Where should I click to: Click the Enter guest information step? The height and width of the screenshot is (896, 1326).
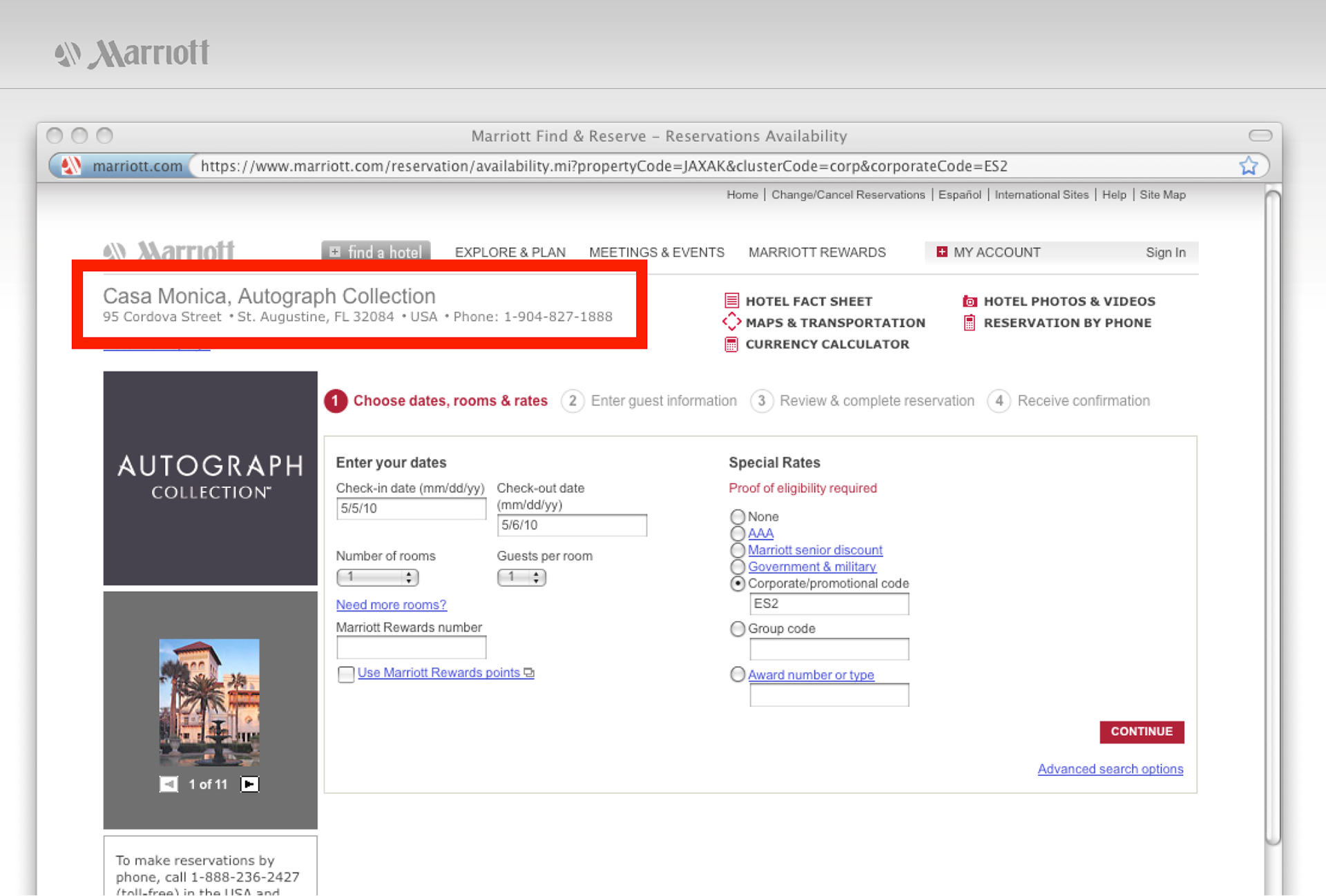point(664,401)
